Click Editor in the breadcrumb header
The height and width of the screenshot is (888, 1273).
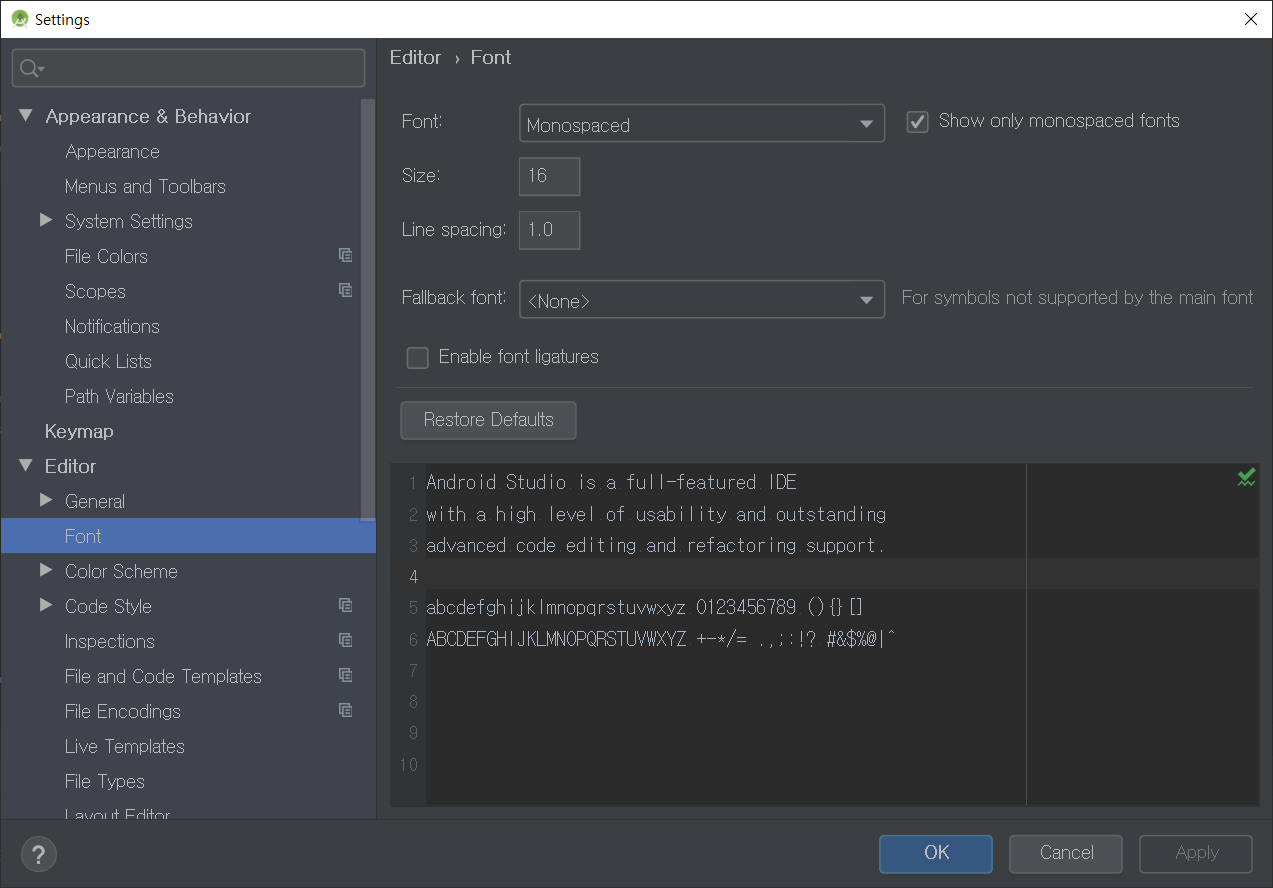click(x=415, y=58)
